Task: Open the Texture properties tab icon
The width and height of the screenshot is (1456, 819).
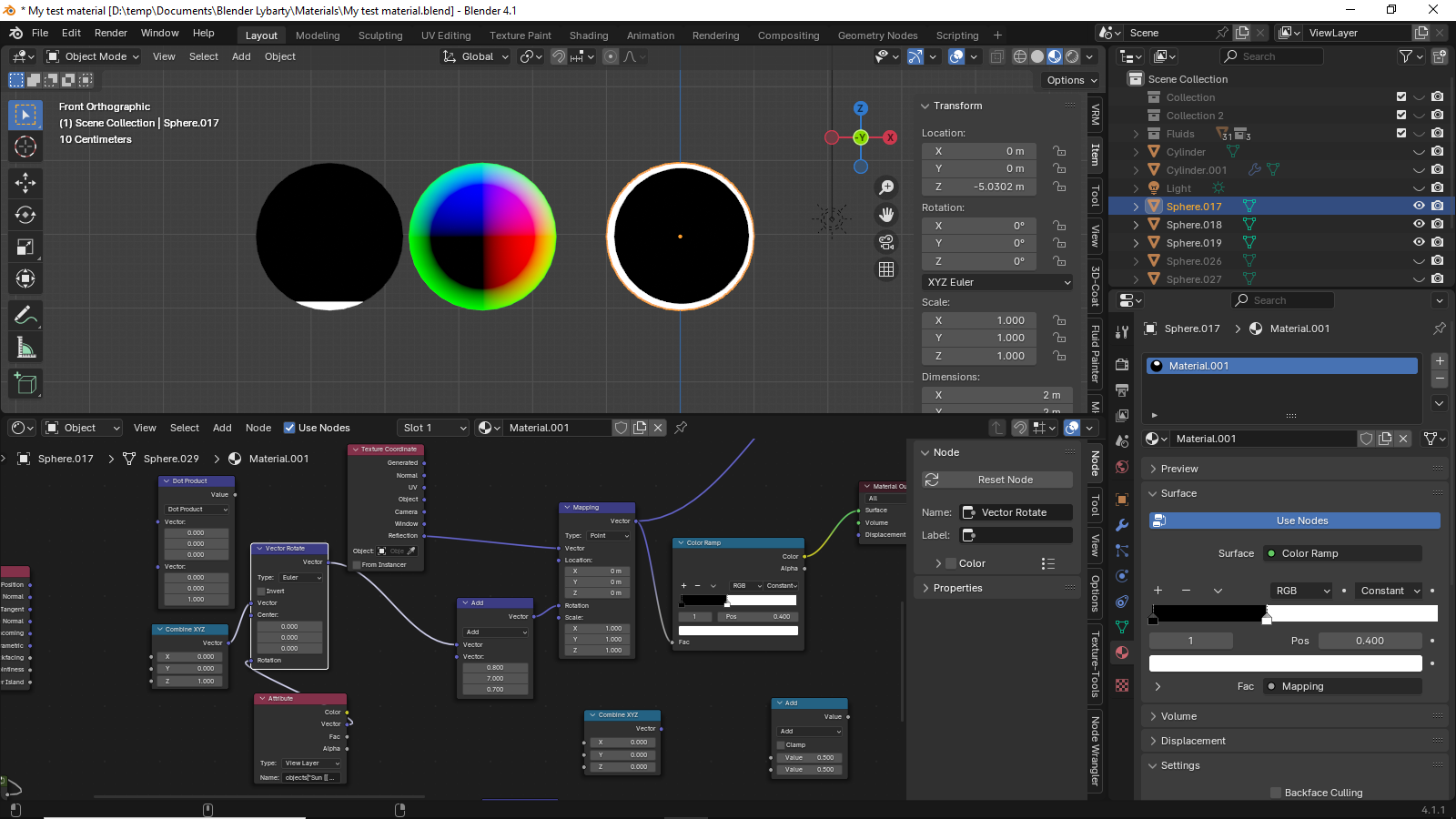Action: (x=1122, y=685)
